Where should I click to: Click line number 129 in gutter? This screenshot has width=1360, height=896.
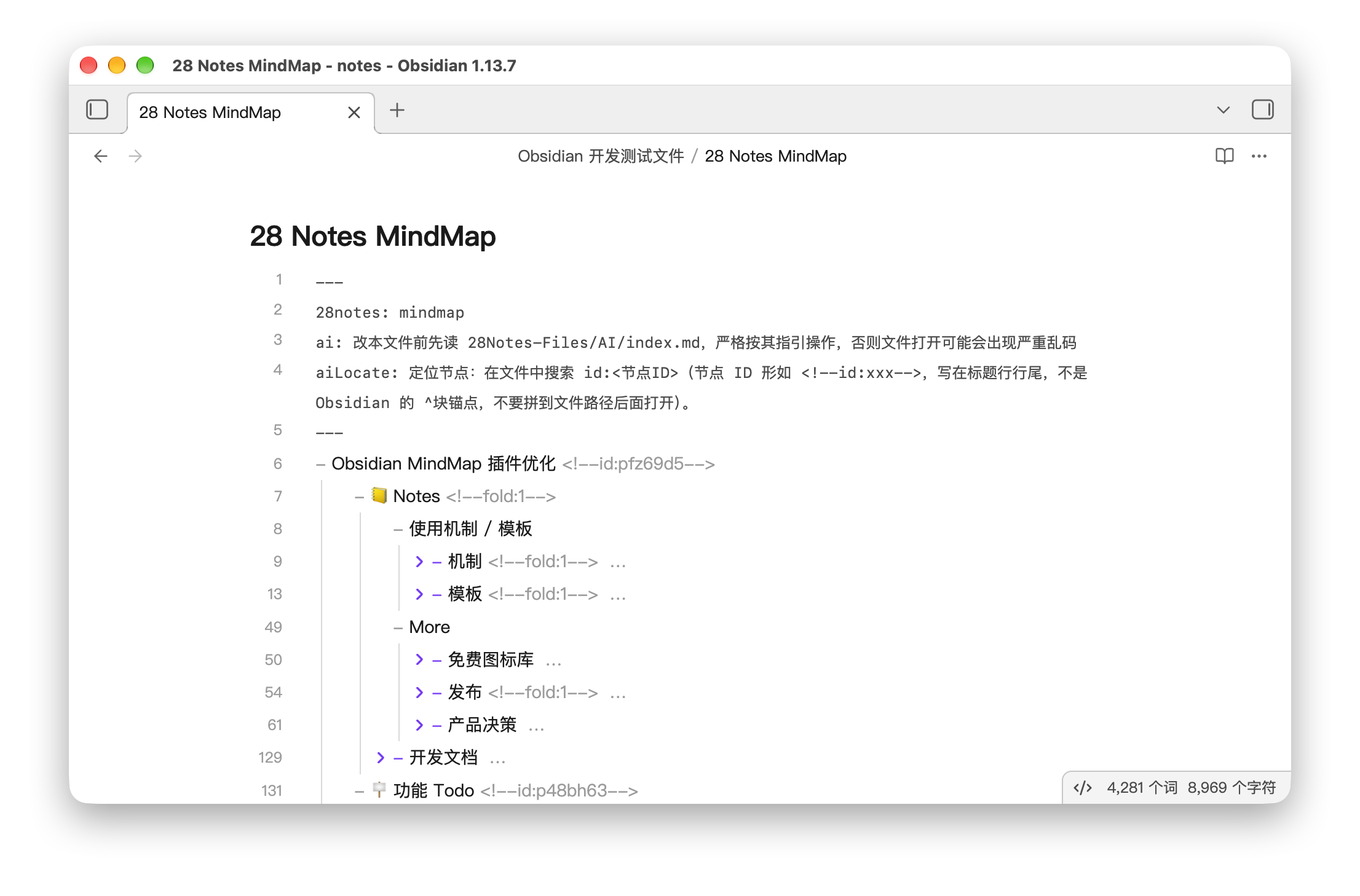(270, 757)
